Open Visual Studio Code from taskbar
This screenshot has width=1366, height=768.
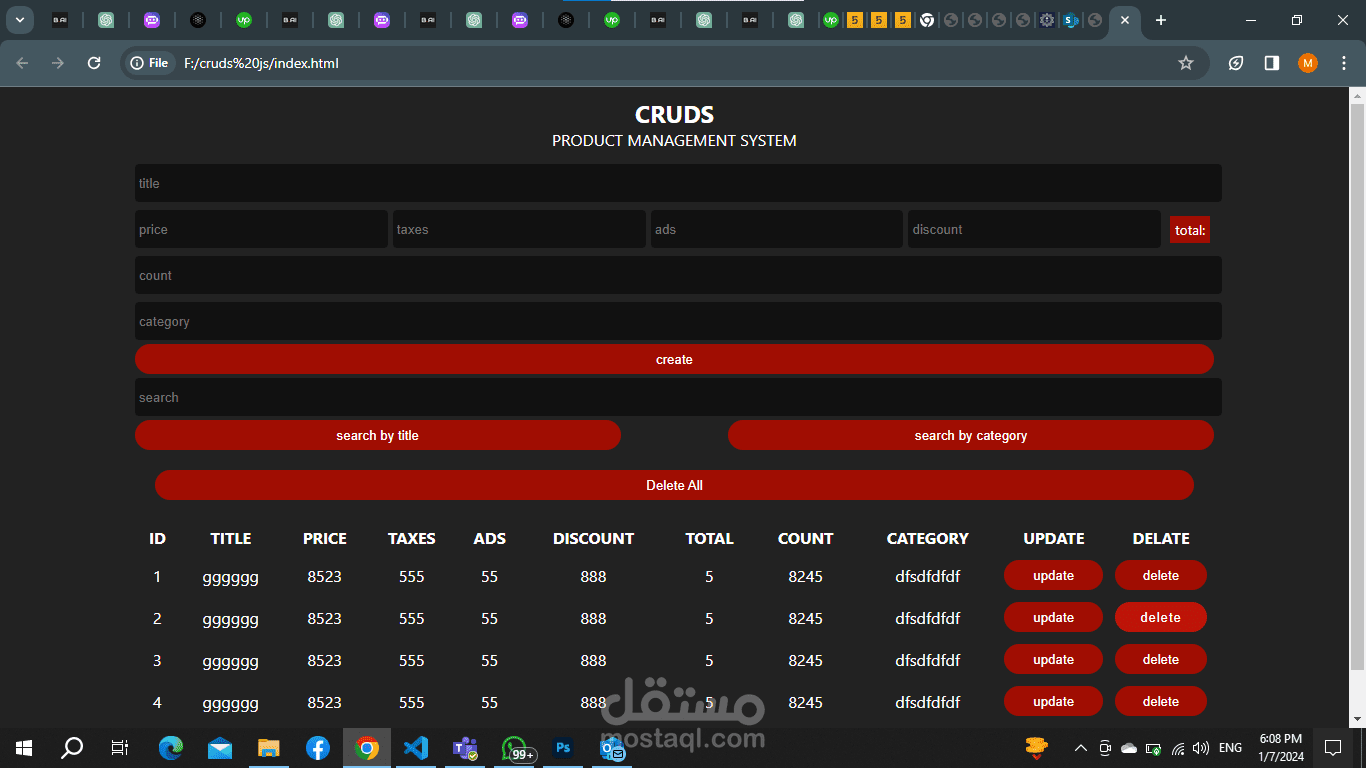click(x=416, y=747)
